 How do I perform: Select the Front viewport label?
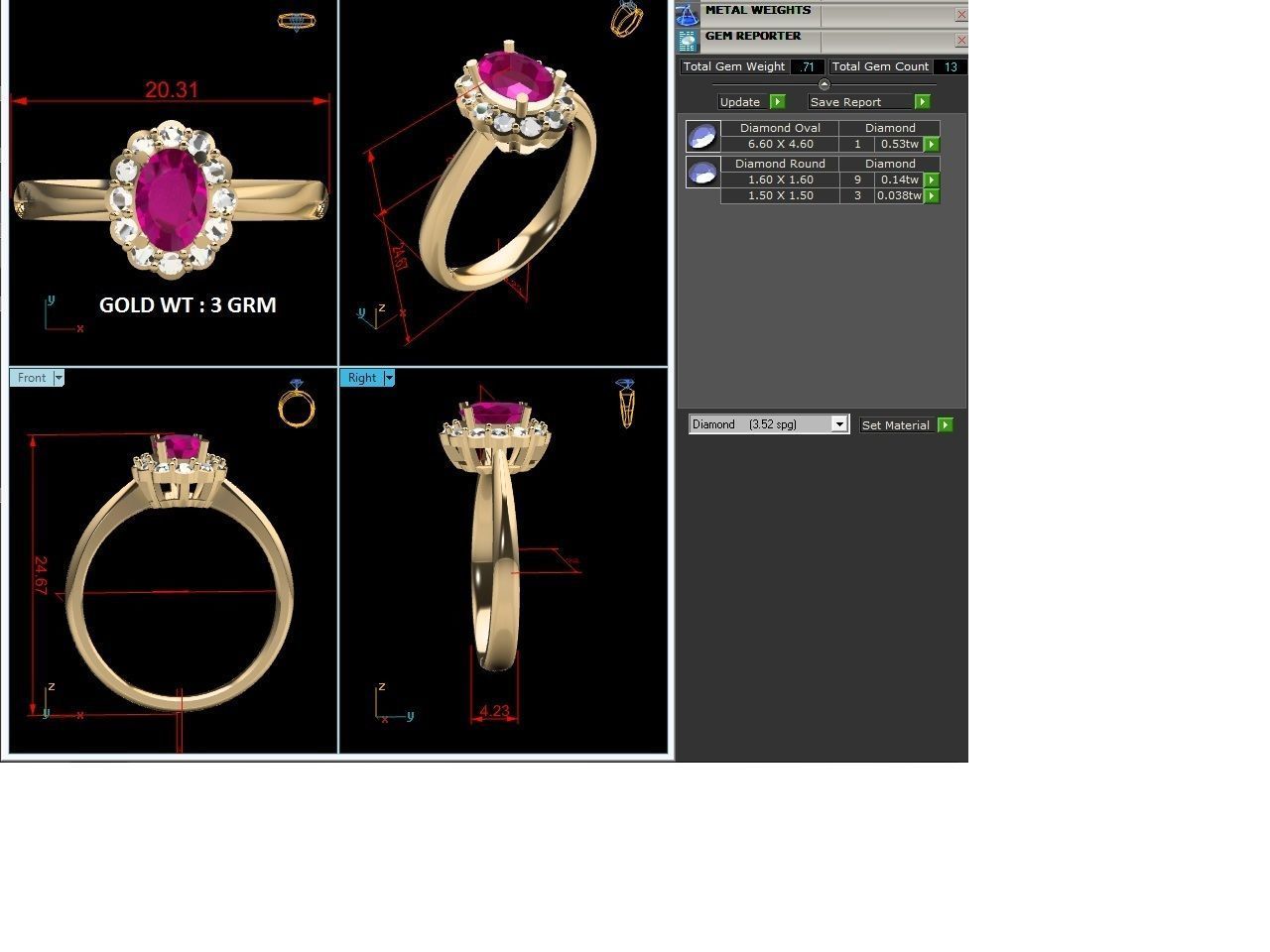point(32,378)
